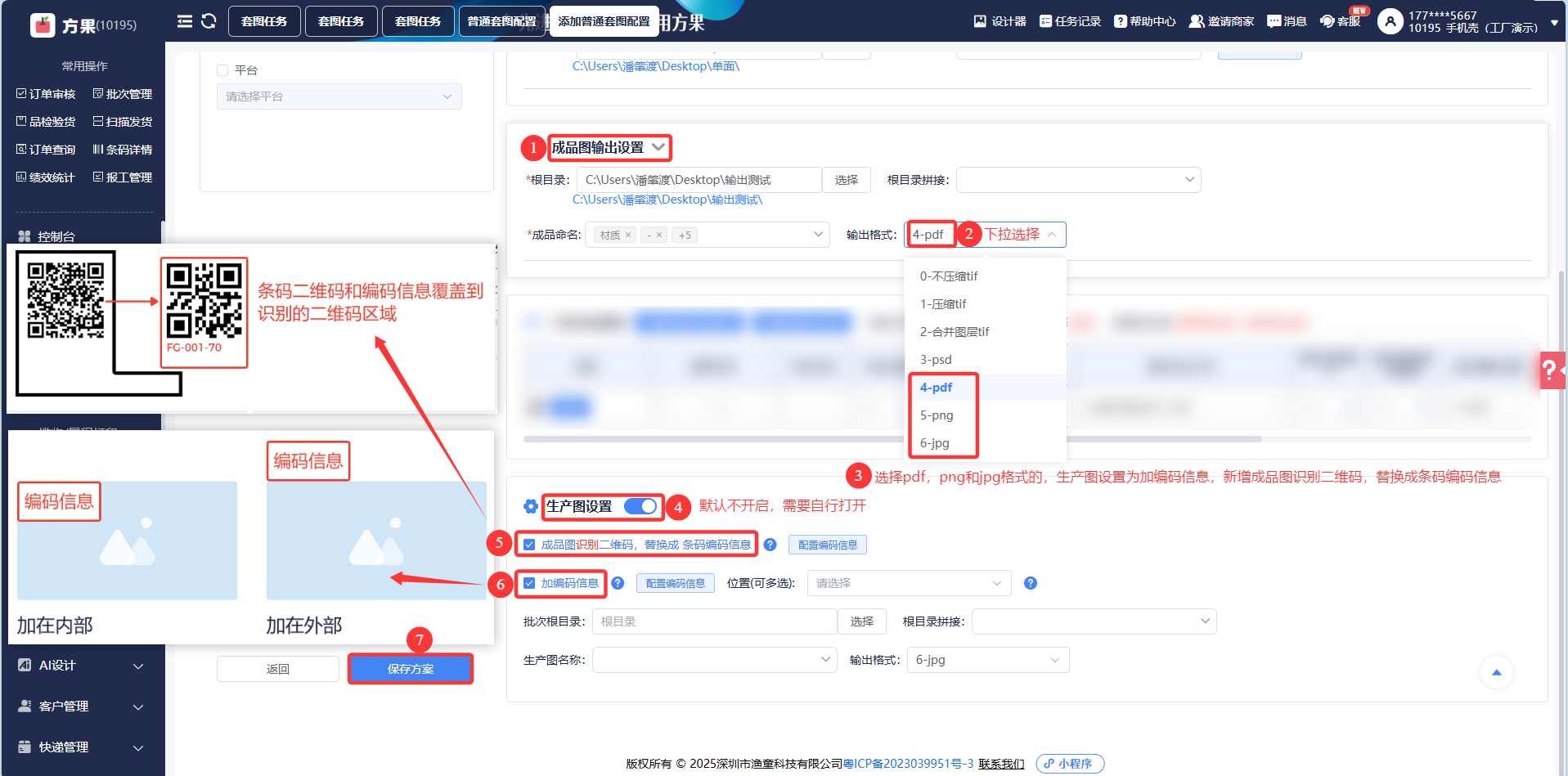Turn off the 生产图设置 switch
The height and width of the screenshot is (776, 1568).
pos(640,506)
